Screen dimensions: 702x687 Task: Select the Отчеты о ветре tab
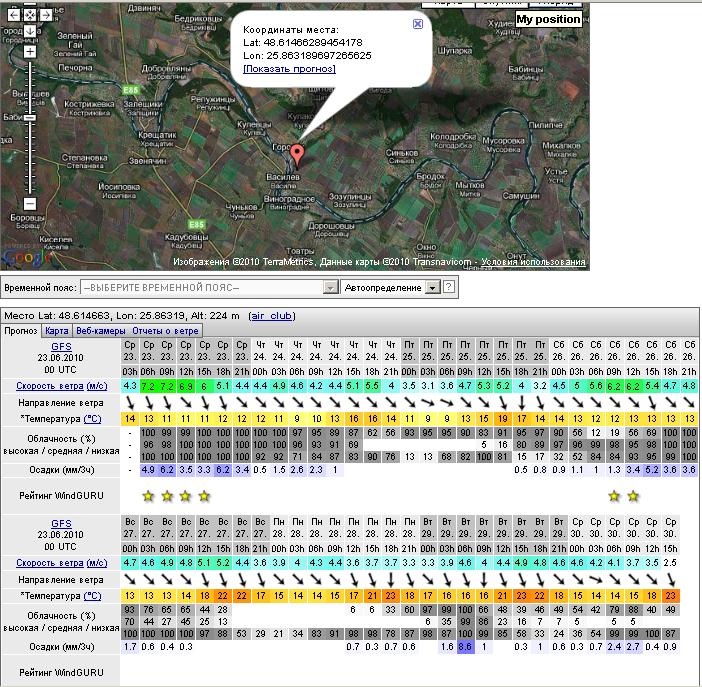[166, 330]
